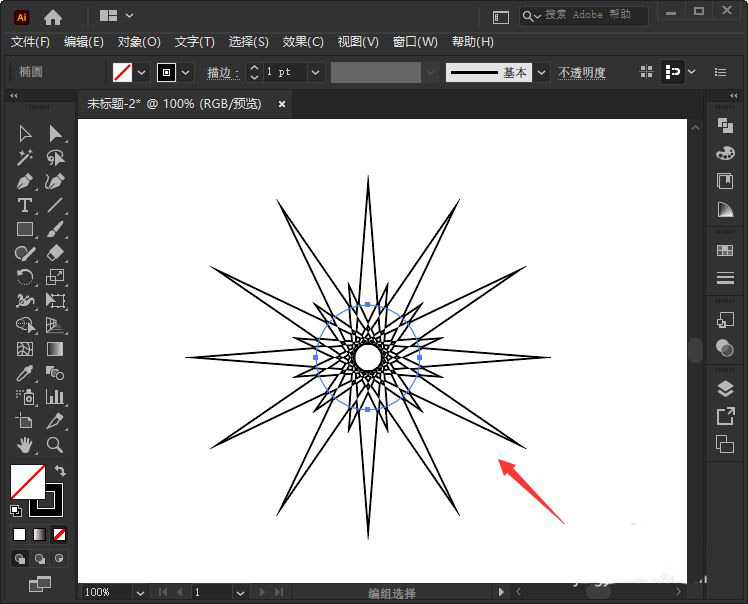Viewport: 748px width, 604px height.
Task: Select the Type tool
Action: click(25, 206)
